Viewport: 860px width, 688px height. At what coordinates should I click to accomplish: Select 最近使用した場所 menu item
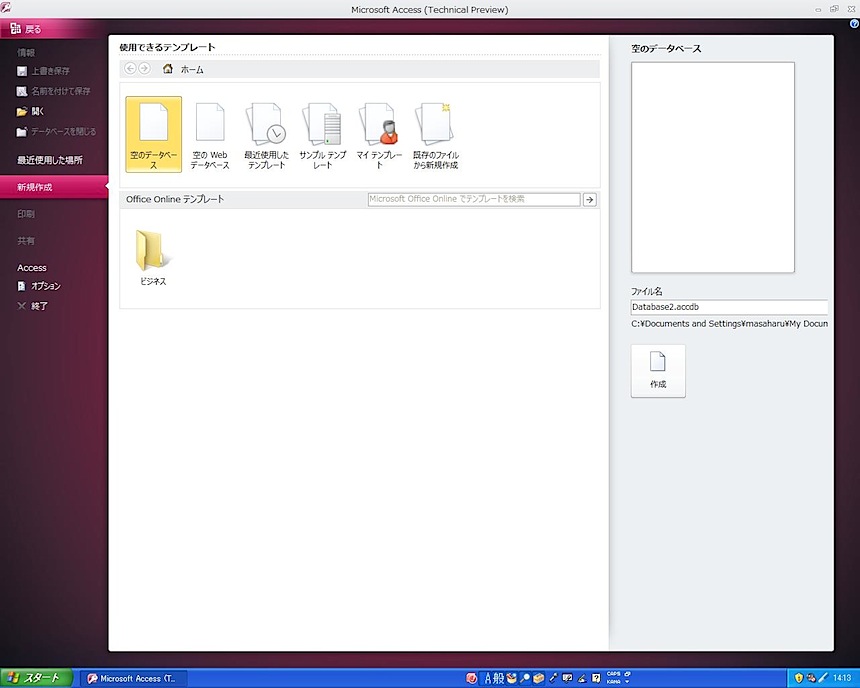50,160
